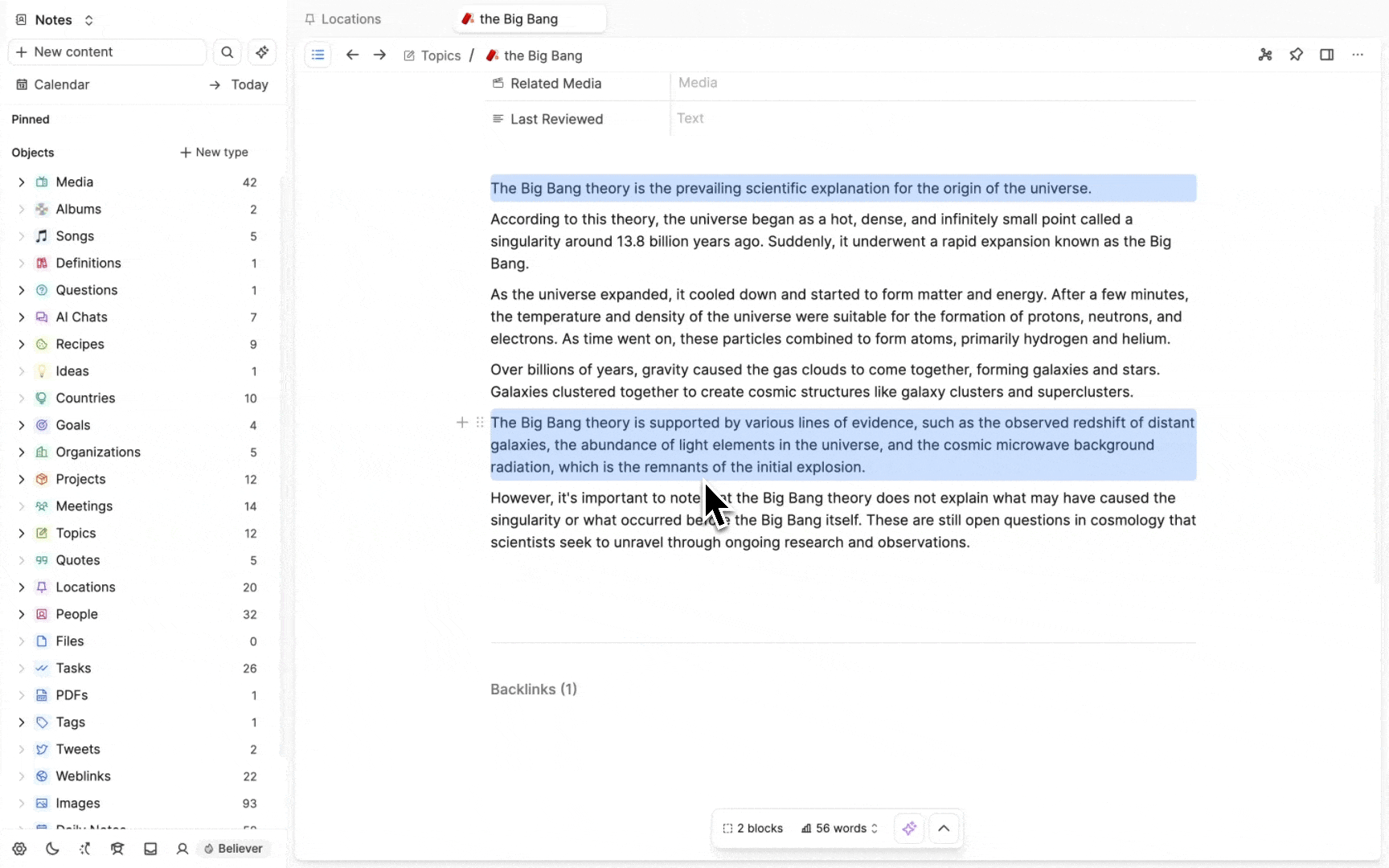Expand the Tasks section in sidebar
This screenshot has width=1389, height=868.
21,668
